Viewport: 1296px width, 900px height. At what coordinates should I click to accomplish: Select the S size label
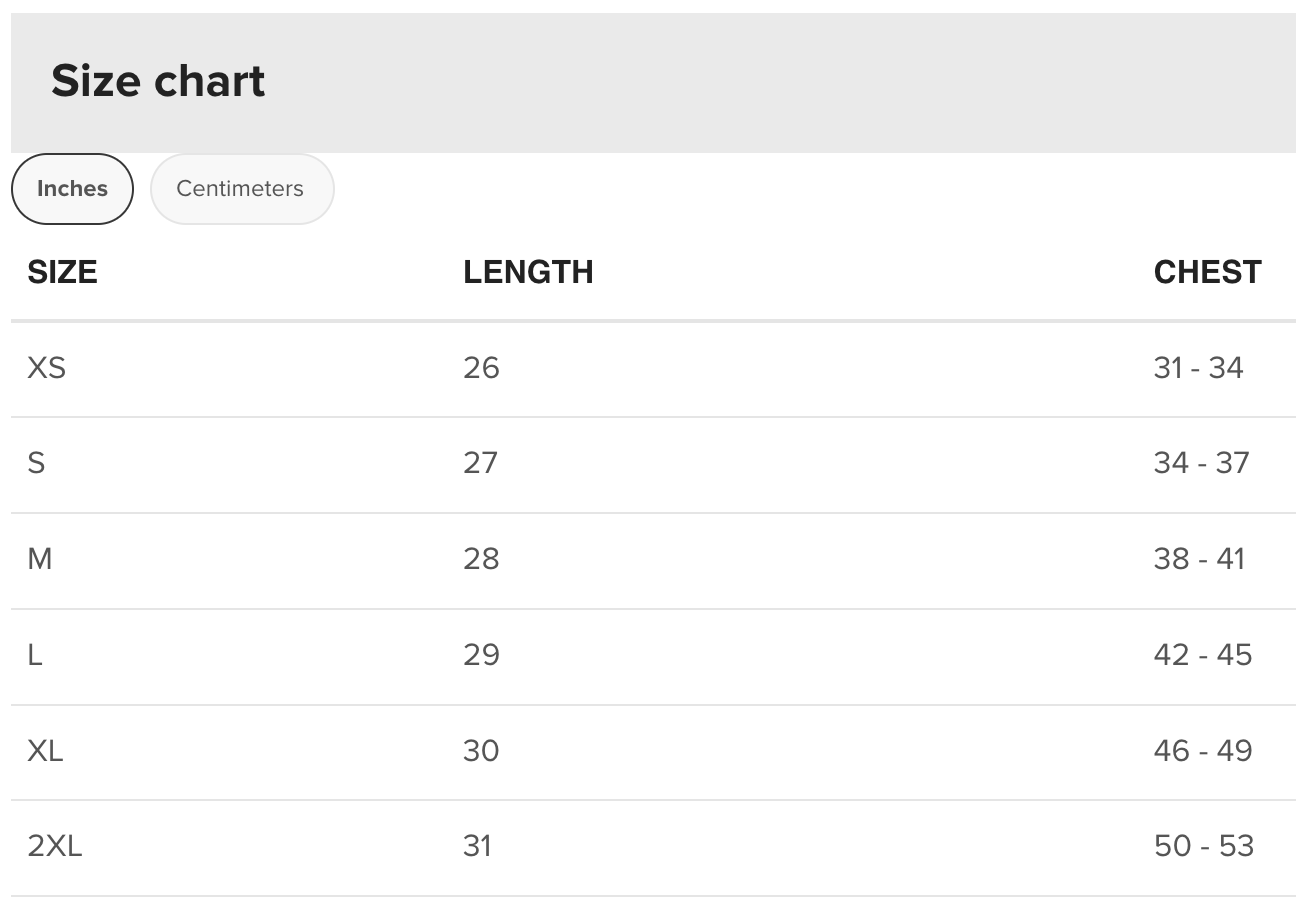[36, 463]
